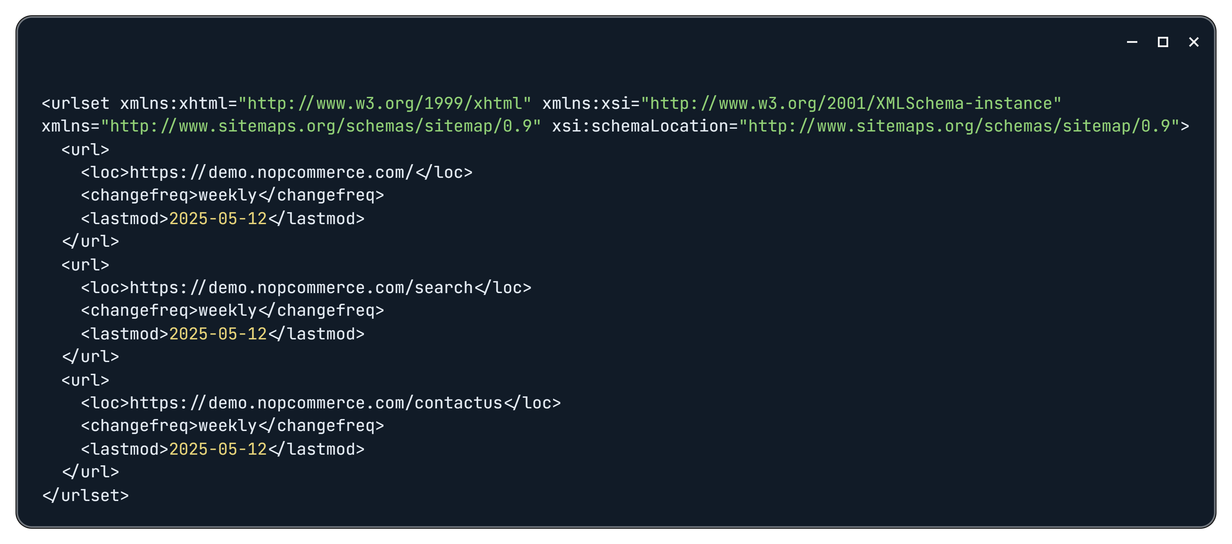Click the weekly changefreq of the first url
Screen dimensions: 1232x544
click(227, 195)
